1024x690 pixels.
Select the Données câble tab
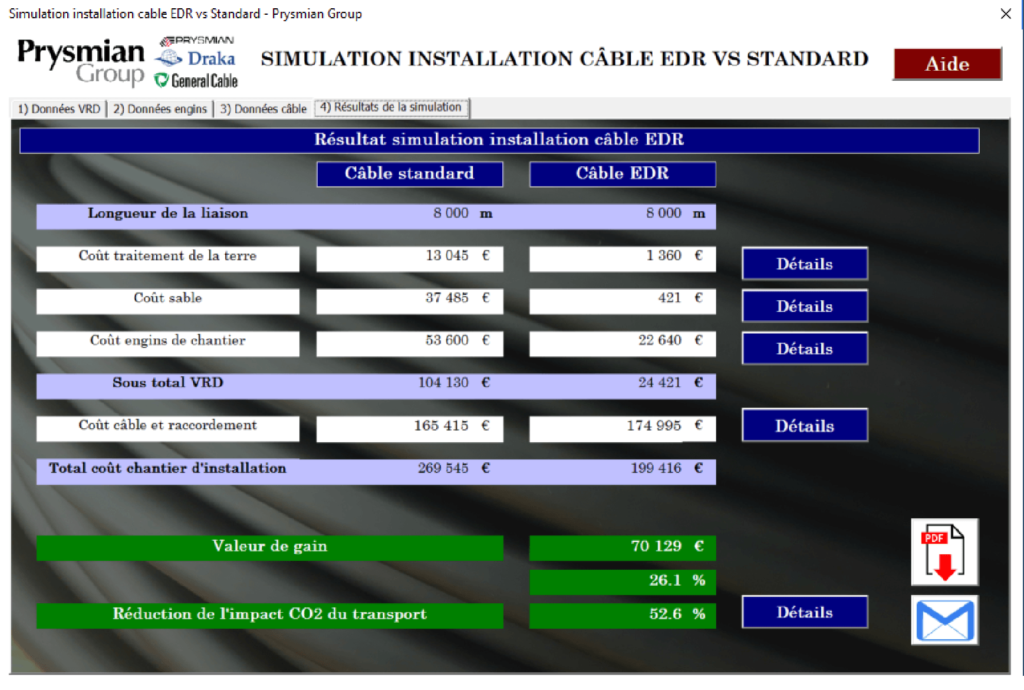point(263,109)
